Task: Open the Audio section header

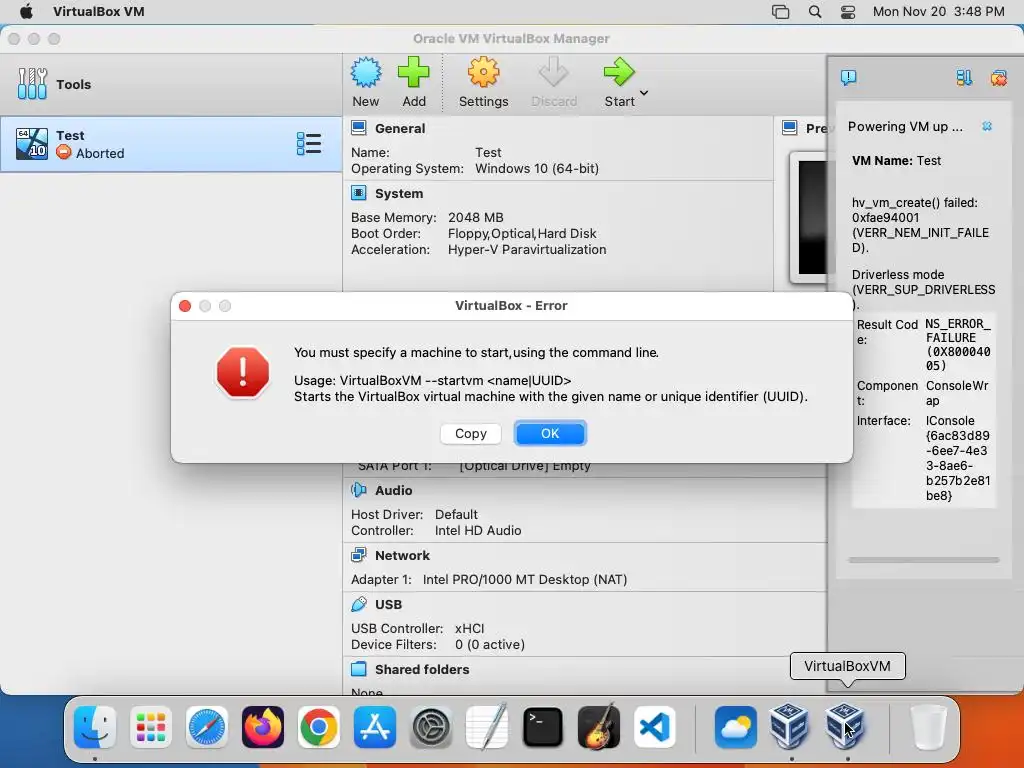Action: click(393, 490)
